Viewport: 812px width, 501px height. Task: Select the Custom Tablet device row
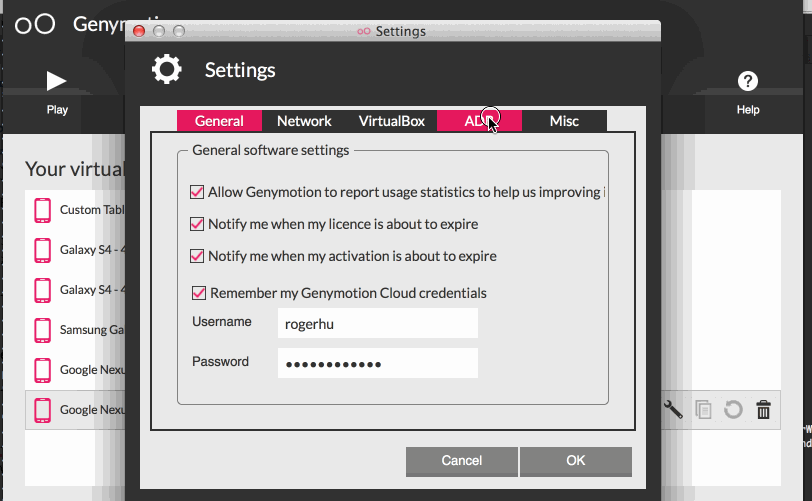(x=75, y=210)
